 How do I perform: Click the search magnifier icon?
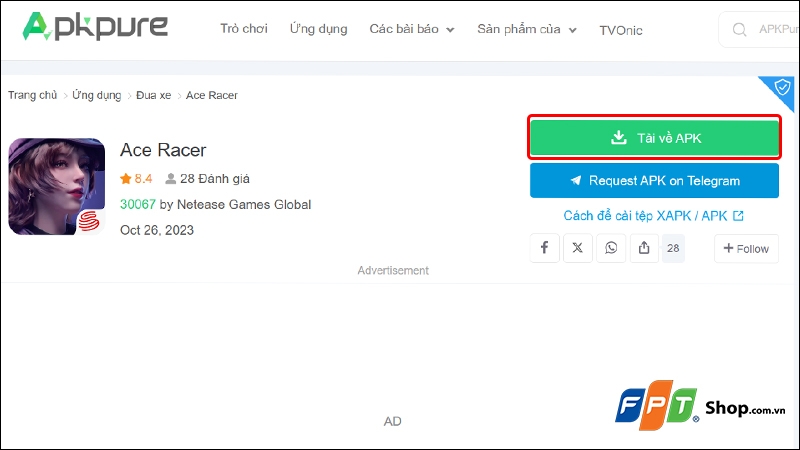[x=739, y=30]
